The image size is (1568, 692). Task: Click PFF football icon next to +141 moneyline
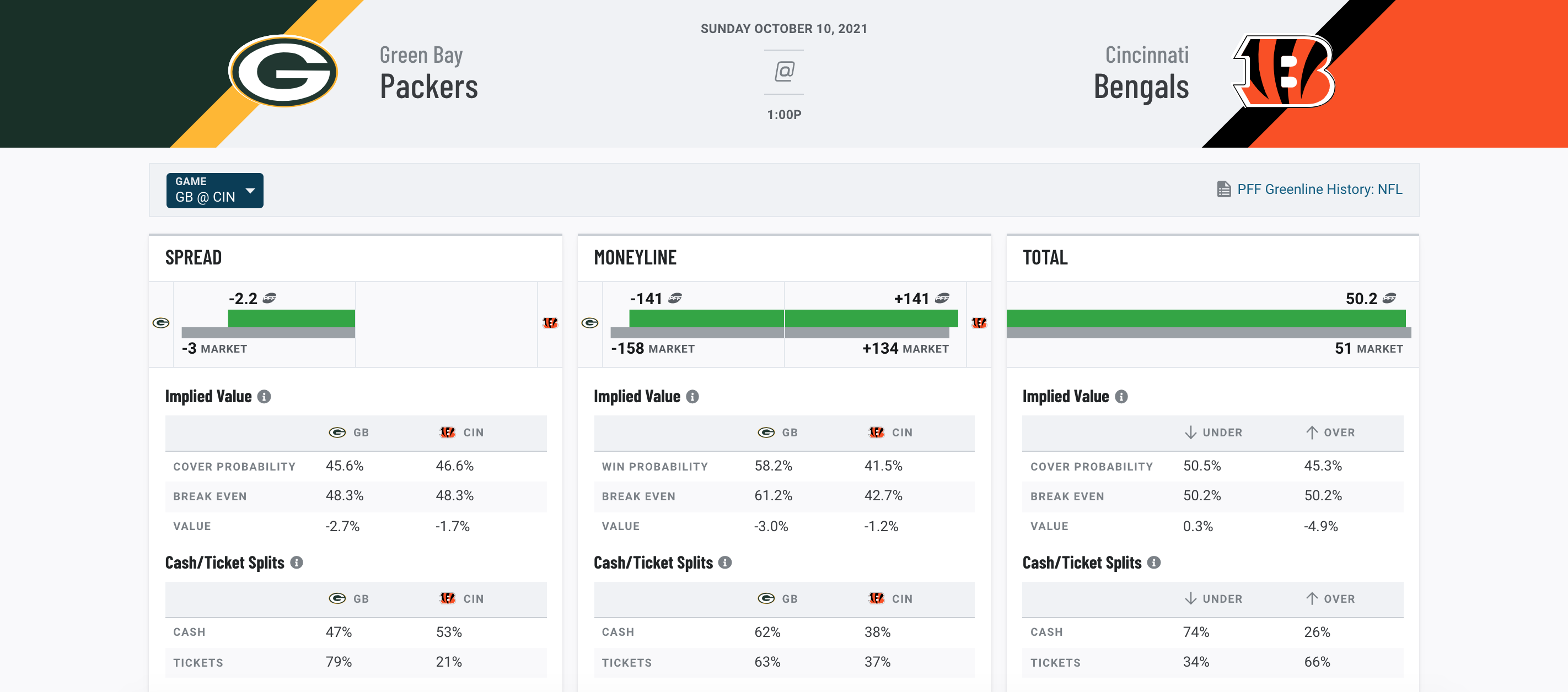click(x=942, y=298)
